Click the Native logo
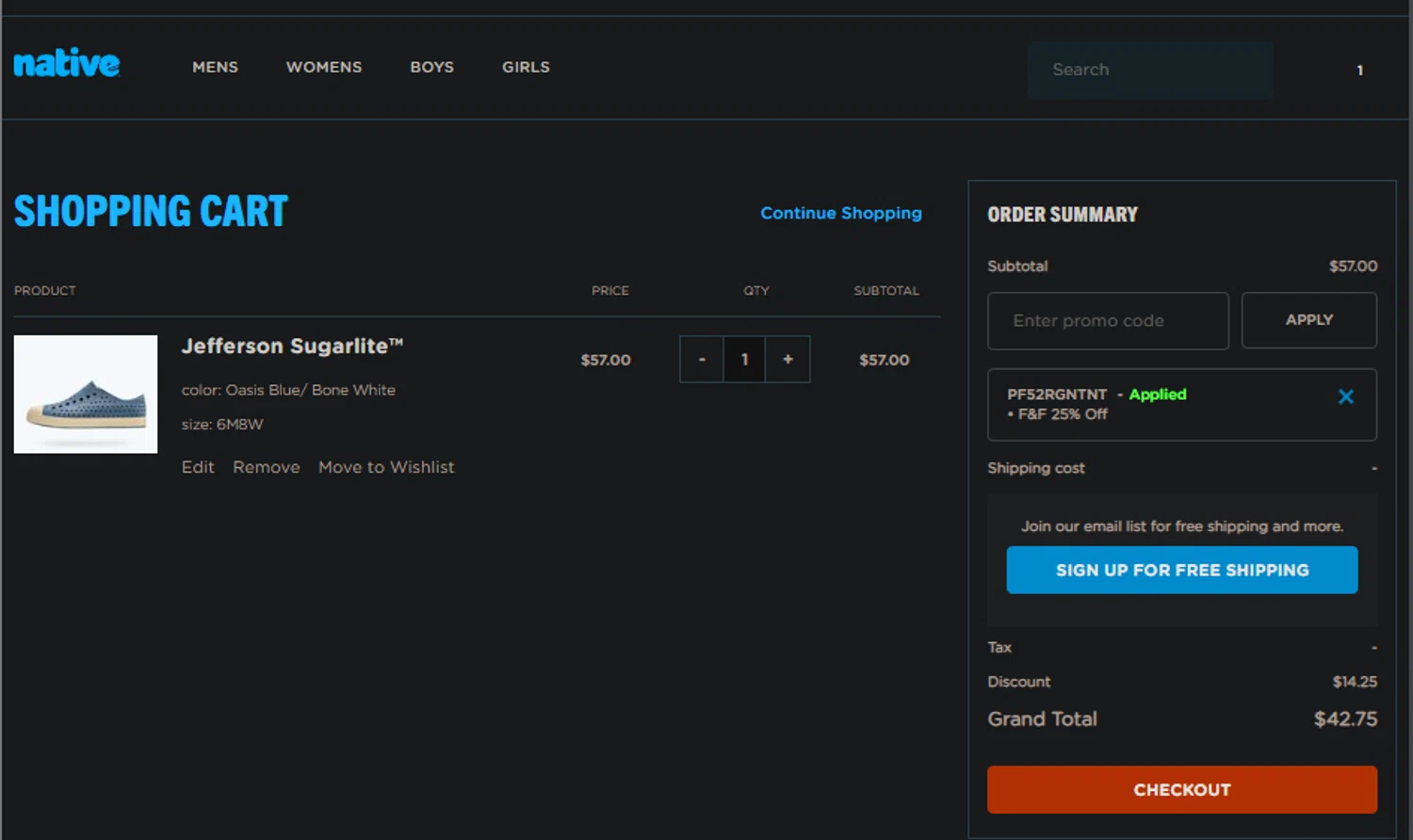The width and height of the screenshot is (1413, 840). (x=67, y=63)
